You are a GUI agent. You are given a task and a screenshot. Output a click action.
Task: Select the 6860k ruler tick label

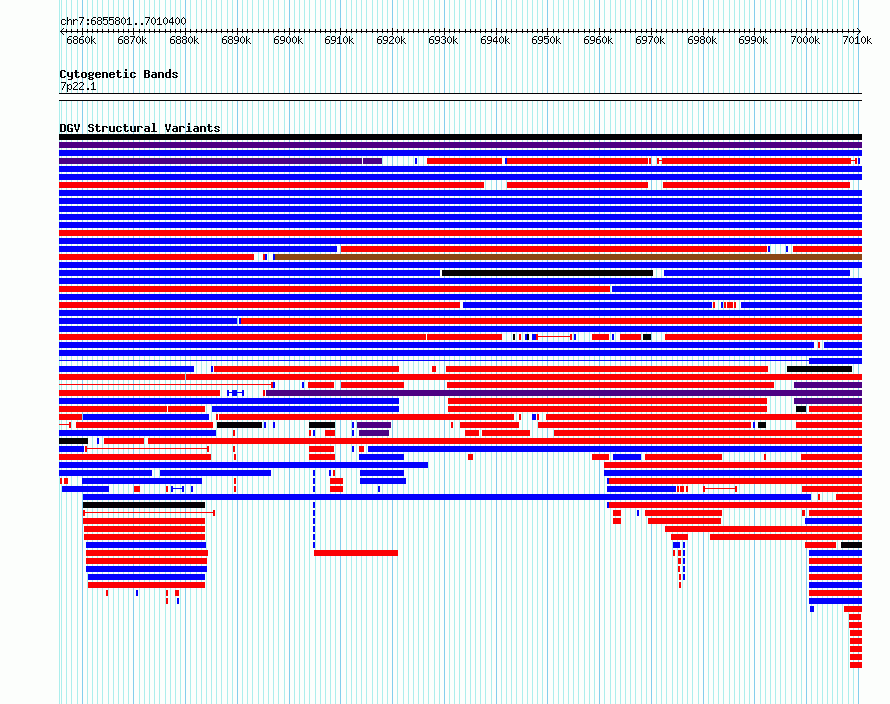coord(81,40)
